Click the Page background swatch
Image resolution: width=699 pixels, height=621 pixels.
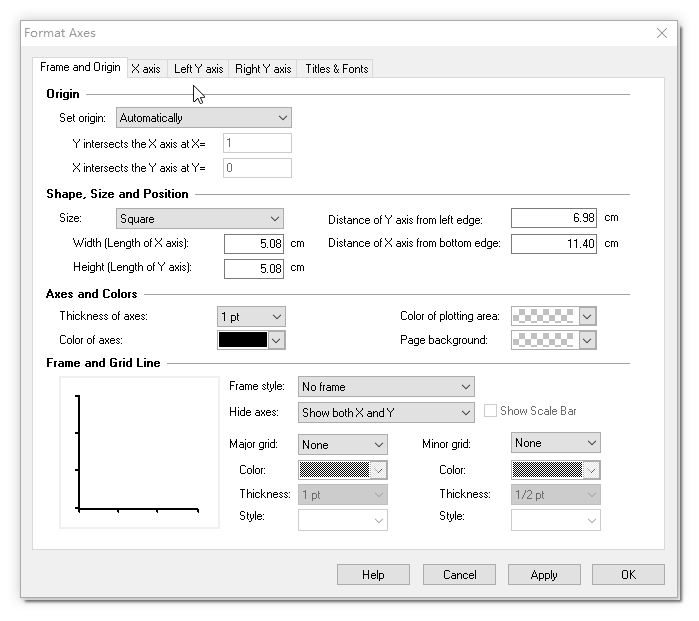pos(544,340)
